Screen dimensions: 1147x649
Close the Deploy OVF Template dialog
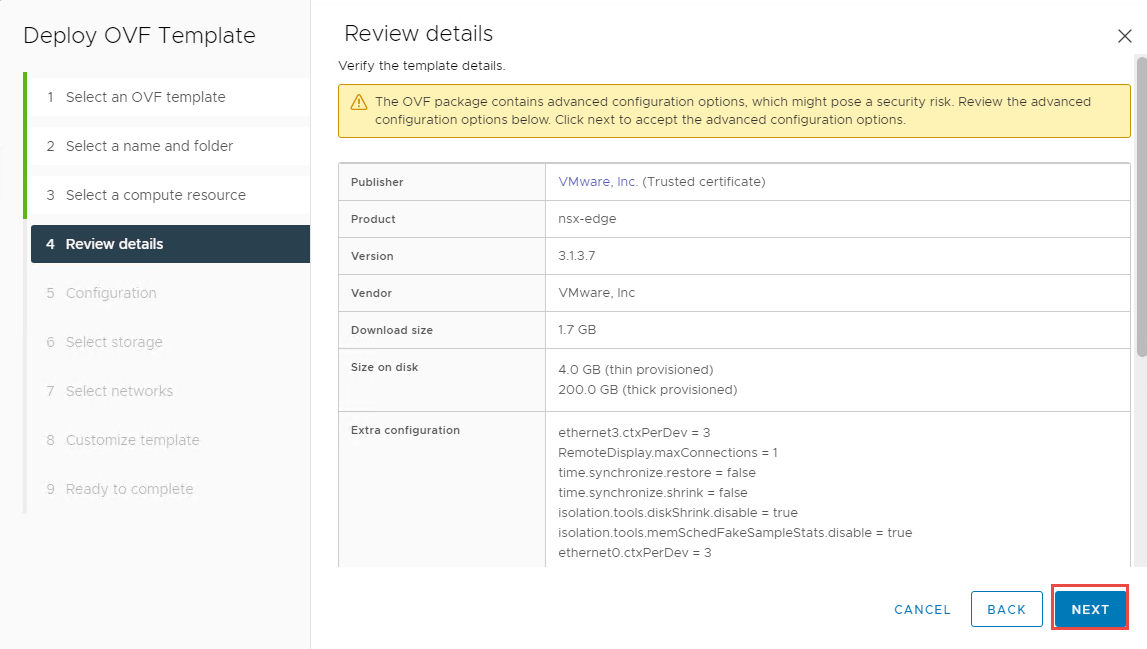coord(1124,36)
